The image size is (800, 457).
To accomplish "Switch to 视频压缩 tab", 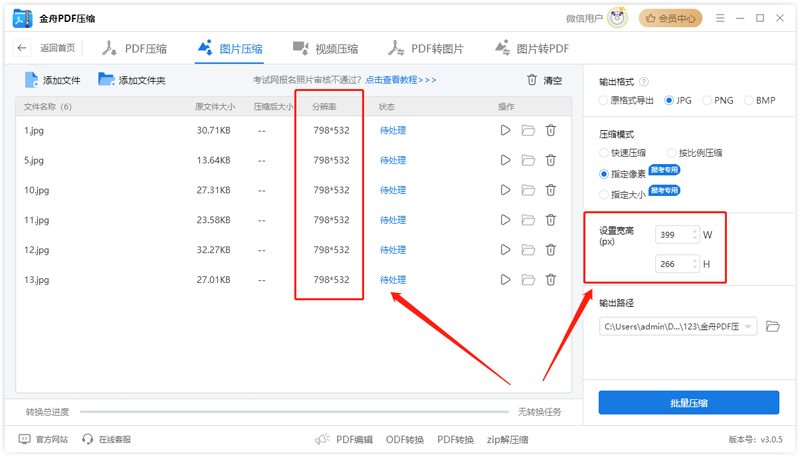I will tap(325, 48).
